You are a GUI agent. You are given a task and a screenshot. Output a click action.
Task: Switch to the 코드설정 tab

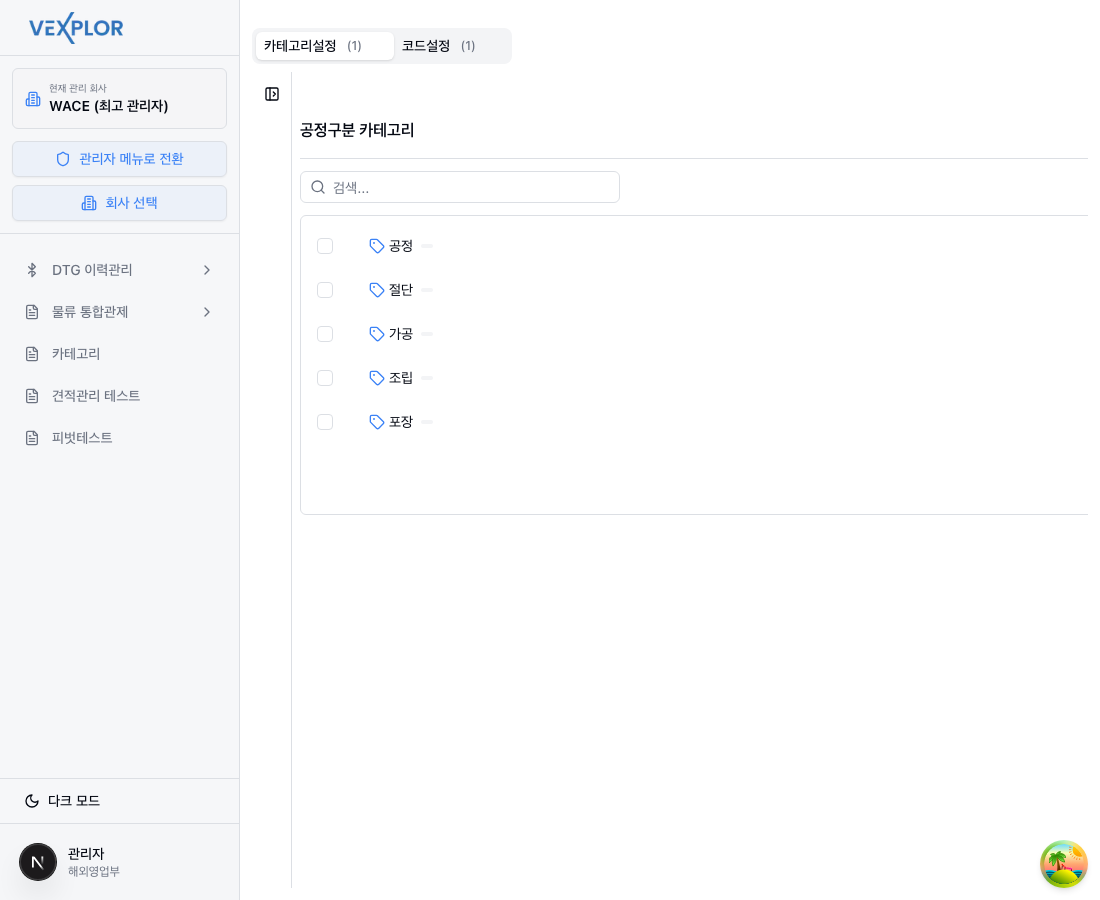(438, 46)
